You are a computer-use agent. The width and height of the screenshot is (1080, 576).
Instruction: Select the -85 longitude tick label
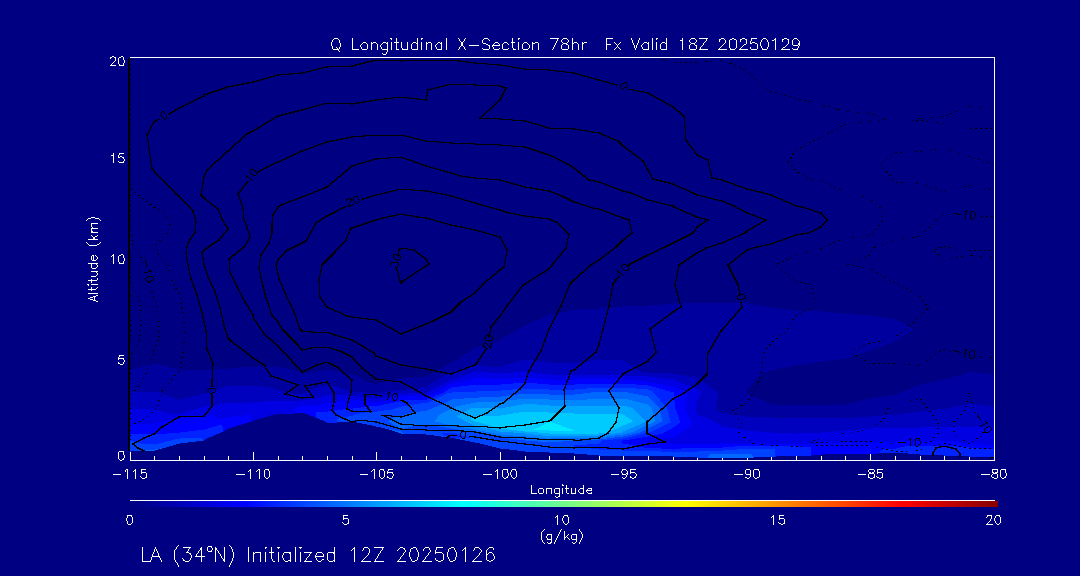tap(871, 475)
